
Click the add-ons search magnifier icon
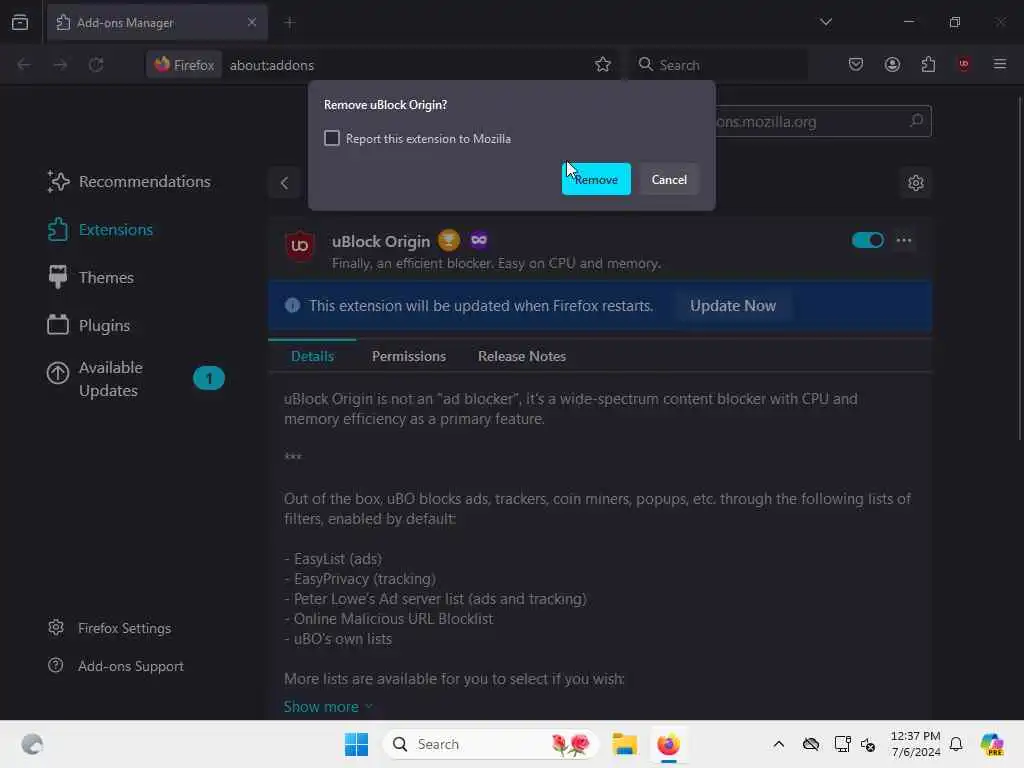[917, 121]
